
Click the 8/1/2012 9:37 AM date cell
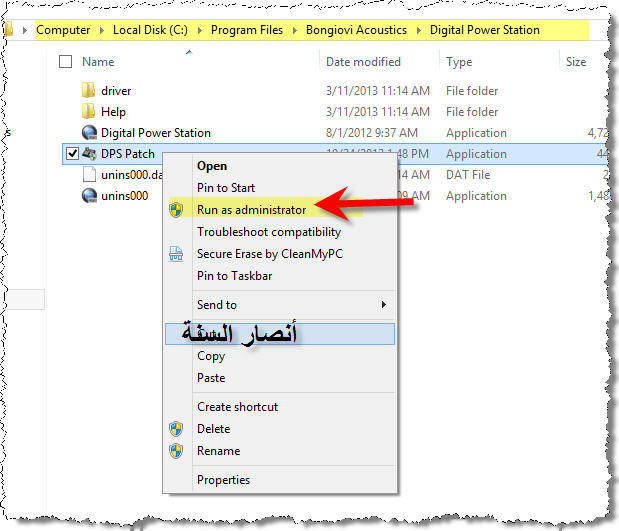click(372, 133)
